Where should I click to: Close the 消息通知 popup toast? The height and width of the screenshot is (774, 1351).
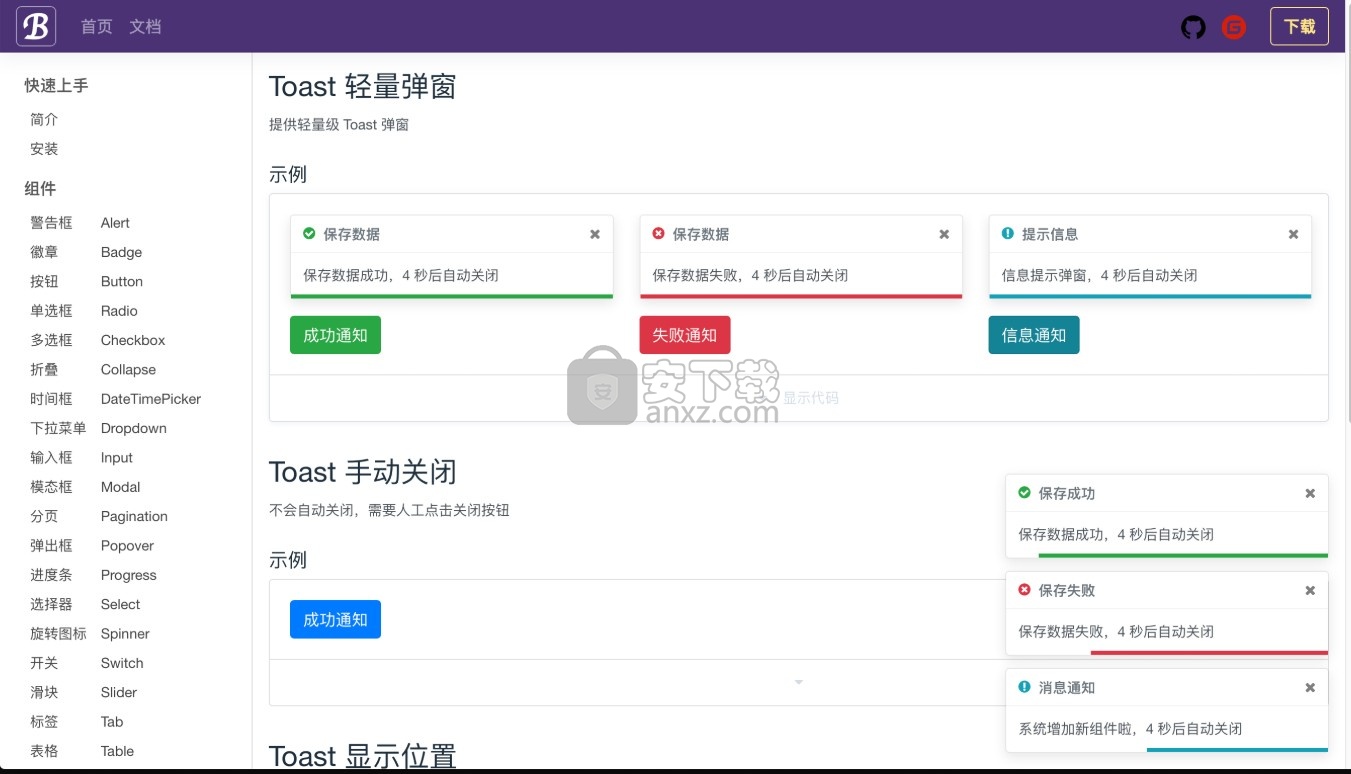[1310, 687]
